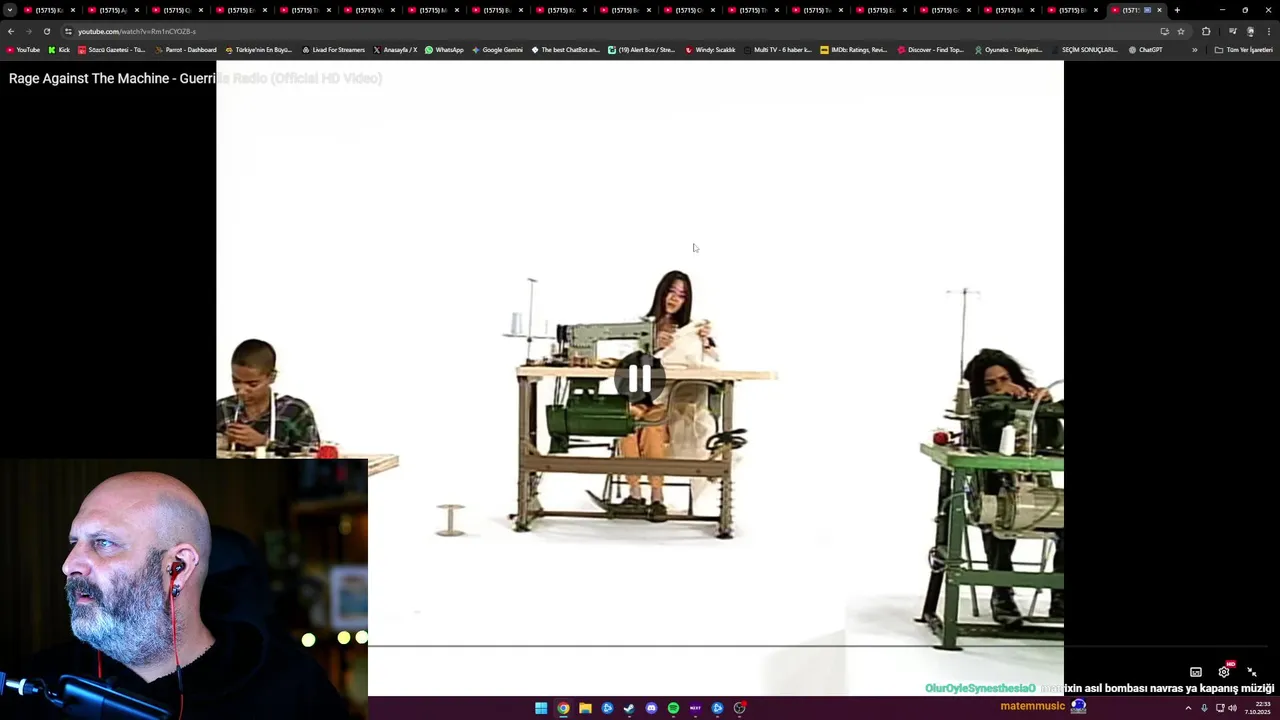Click the microphone tray icon
Image resolution: width=1280 pixels, height=720 pixels.
(1204, 708)
